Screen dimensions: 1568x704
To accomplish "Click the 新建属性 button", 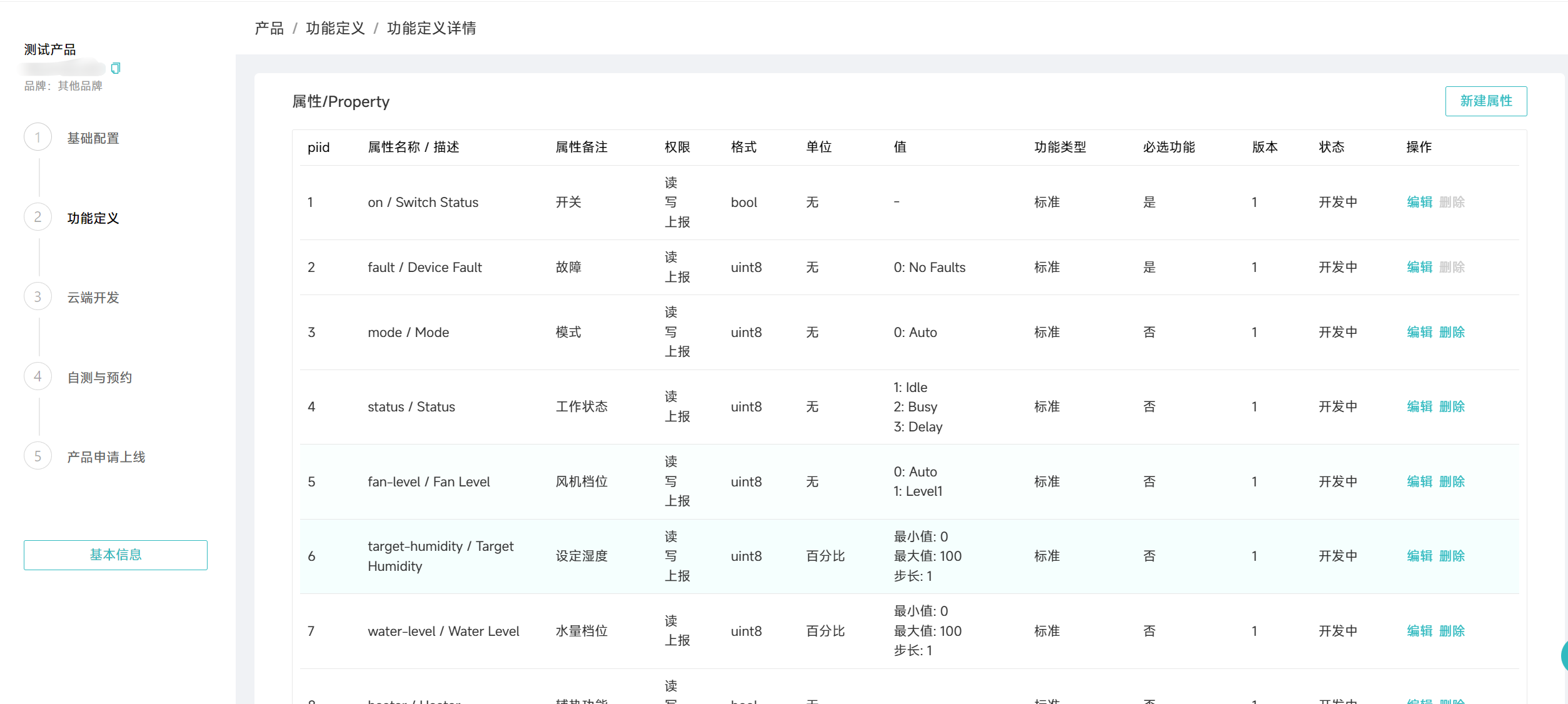I will coord(1486,101).
